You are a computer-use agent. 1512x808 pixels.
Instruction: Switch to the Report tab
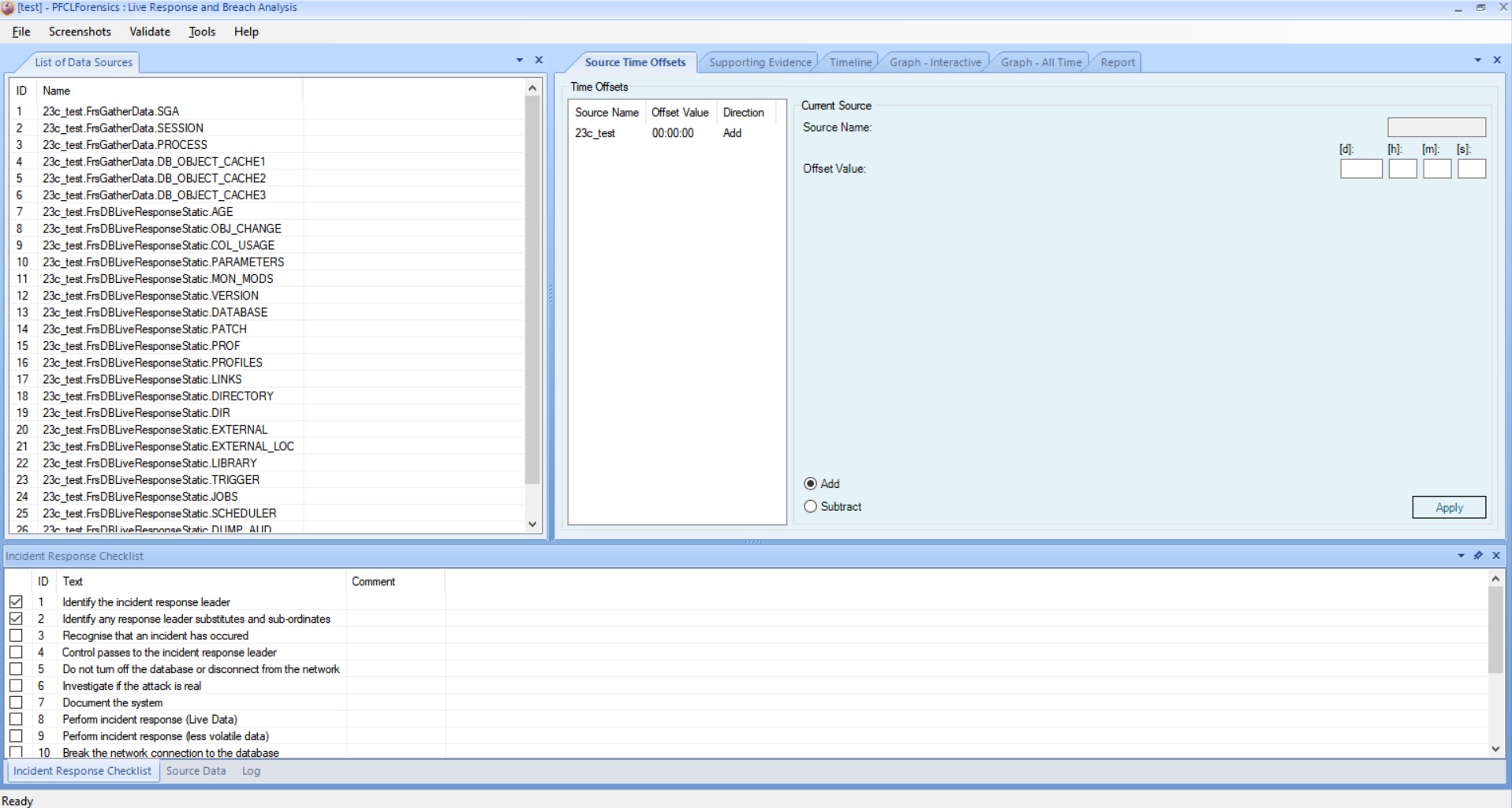[x=1118, y=62]
